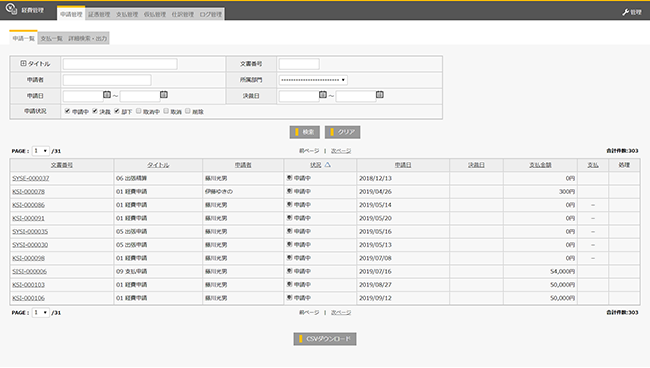Click the sort triangle next to 状況 header
650x368 pixels.
[x=327, y=165]
